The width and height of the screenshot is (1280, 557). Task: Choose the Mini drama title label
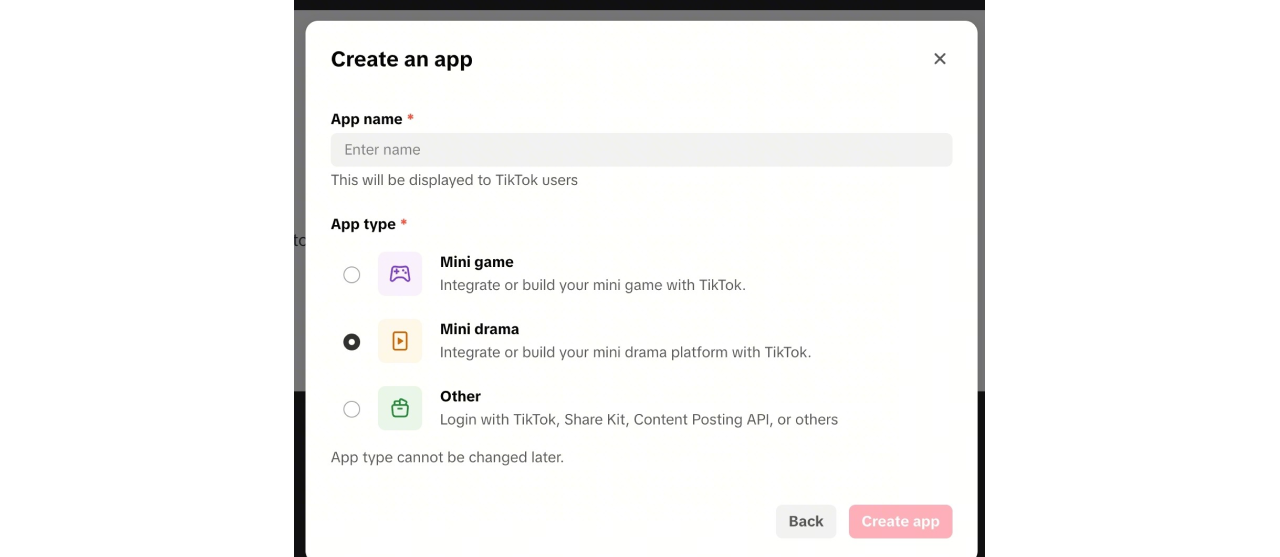pyautogui.click(x=480, y=329)
